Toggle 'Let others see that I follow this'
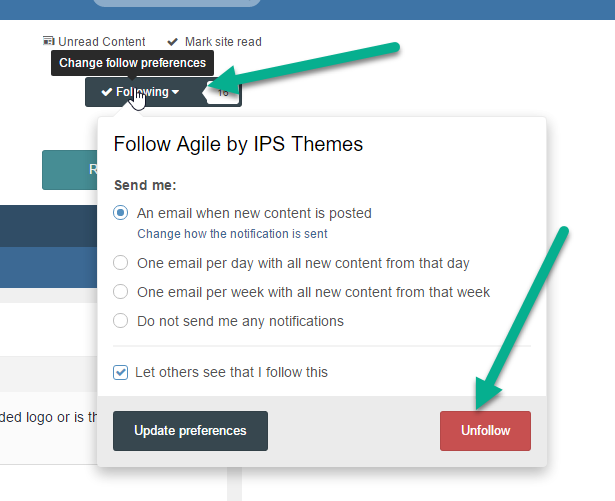The height and width of the screenshot is (501, 615). click(x=121, y=372)
